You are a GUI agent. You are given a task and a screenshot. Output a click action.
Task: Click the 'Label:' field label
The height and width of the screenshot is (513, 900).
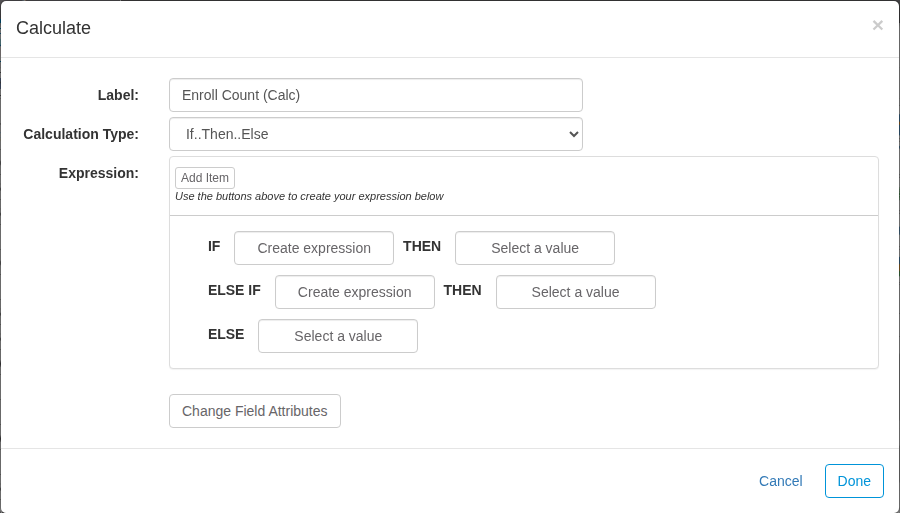(x=118, y=95)
